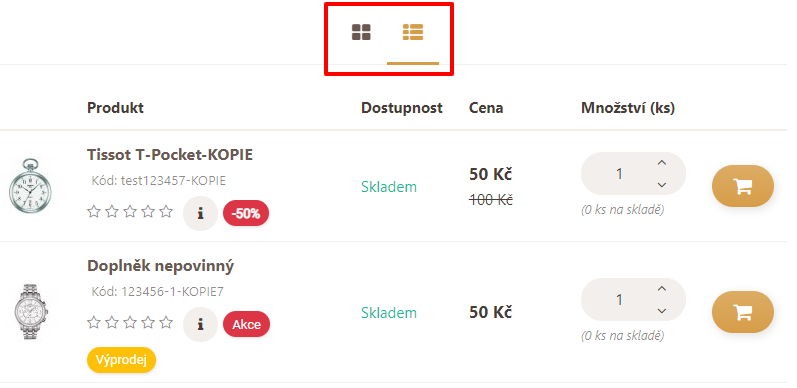
Task: Click the yellow Výprodej badge
Action: point(121,361)
